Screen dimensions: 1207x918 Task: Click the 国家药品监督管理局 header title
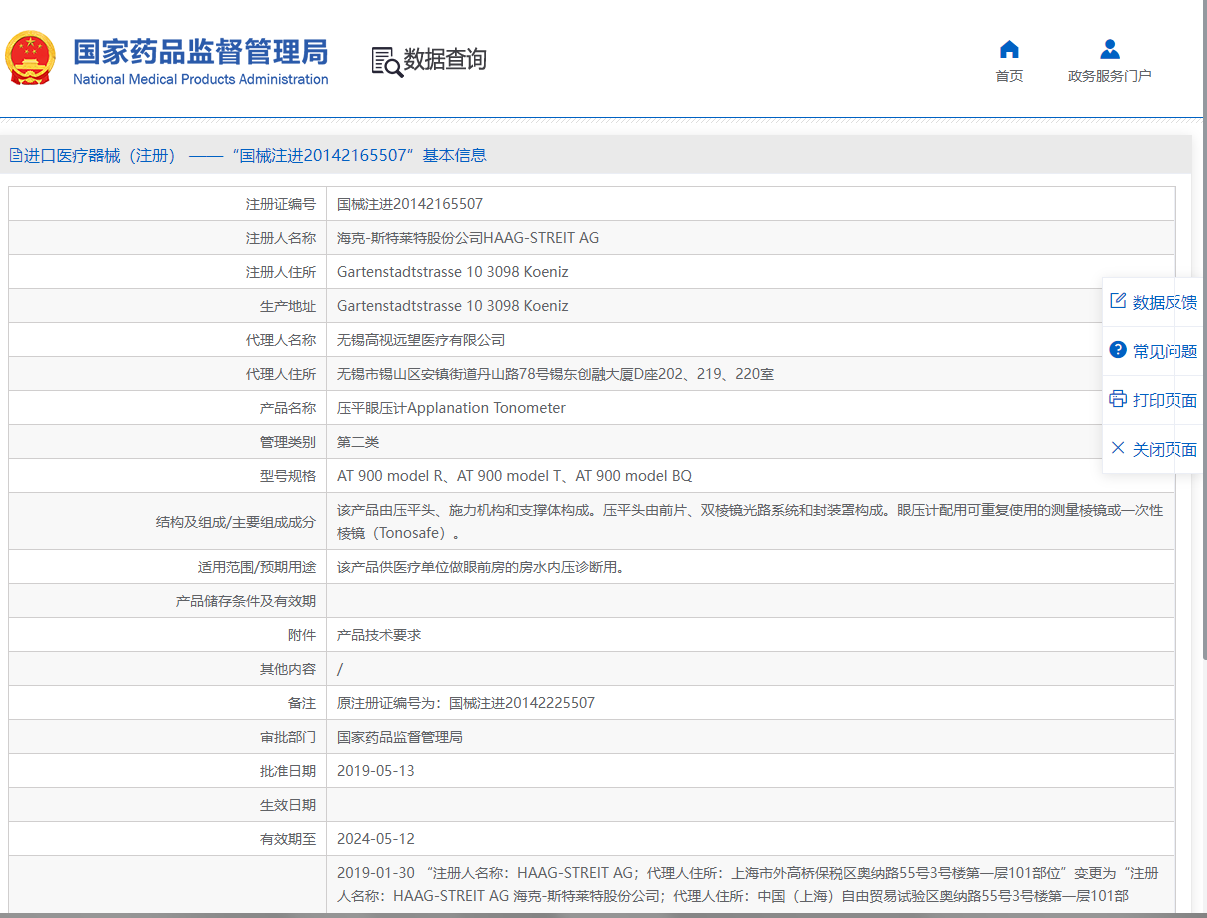200,51
